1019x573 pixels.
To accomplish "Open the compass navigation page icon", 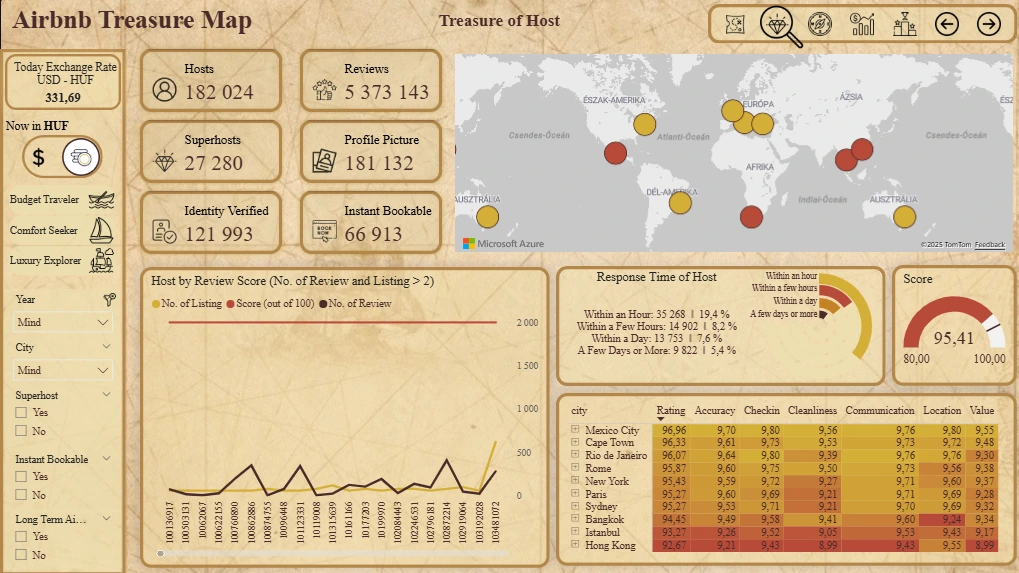I will (820, 24).
